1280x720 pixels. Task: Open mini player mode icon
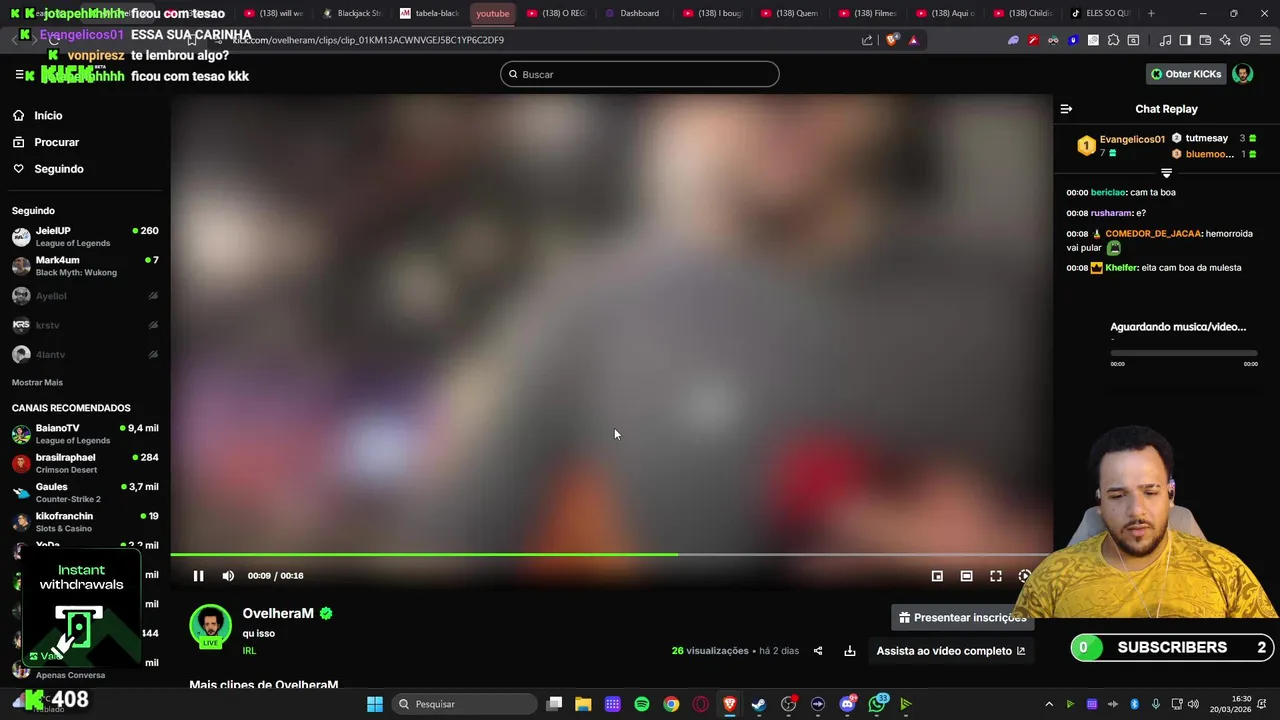coord(937,576)
